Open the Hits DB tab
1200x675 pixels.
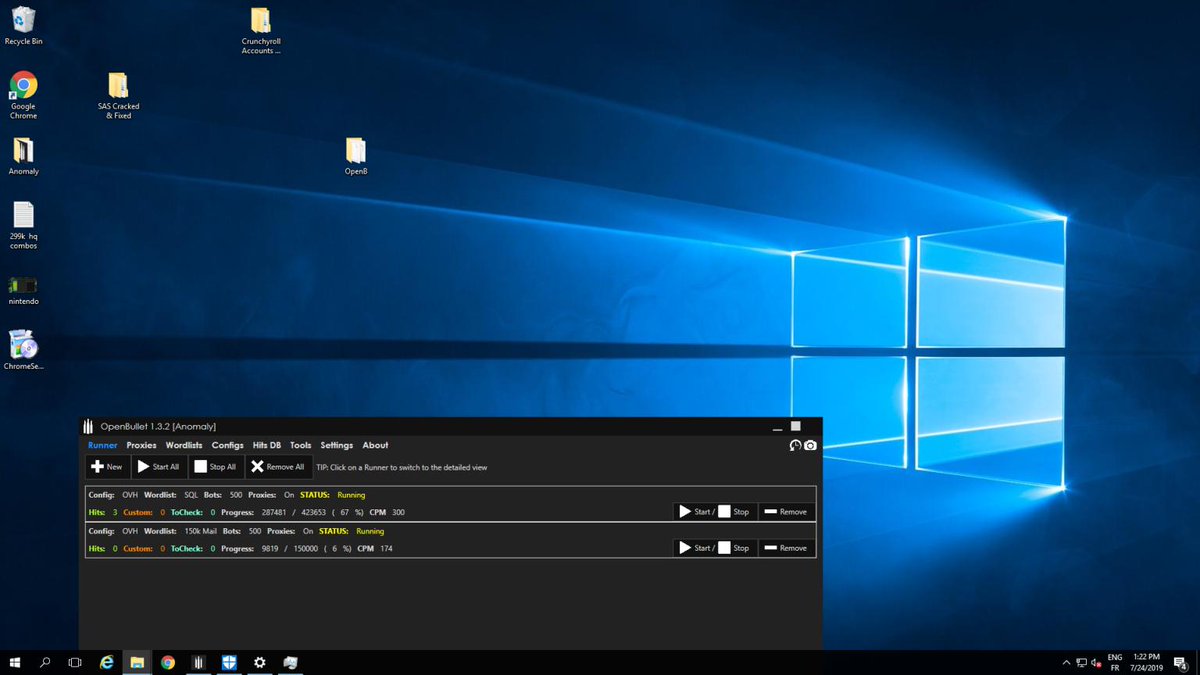(x=267, y=445)
